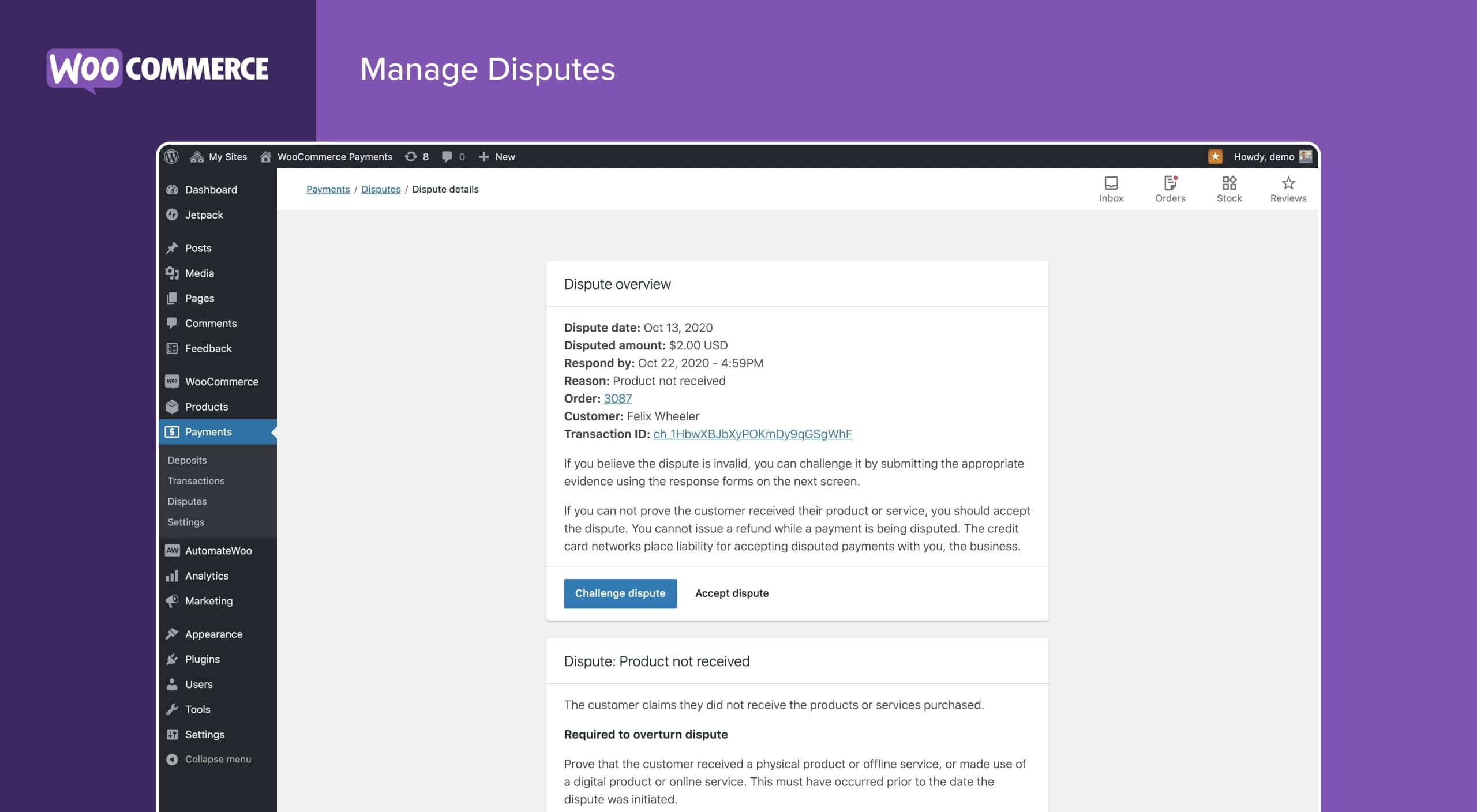Image resolution: width=1477 pixels, height=812 pixels.
Task: Open Deposits in the Payments submenu
Action: pyautogui.click(x=187, y=460)
